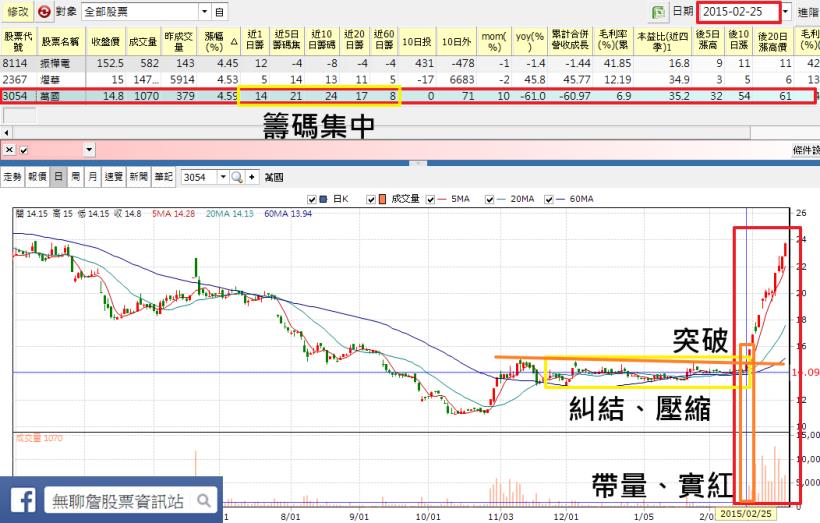
Task: Click the X icon in condition bar
Action: point(8,149)
